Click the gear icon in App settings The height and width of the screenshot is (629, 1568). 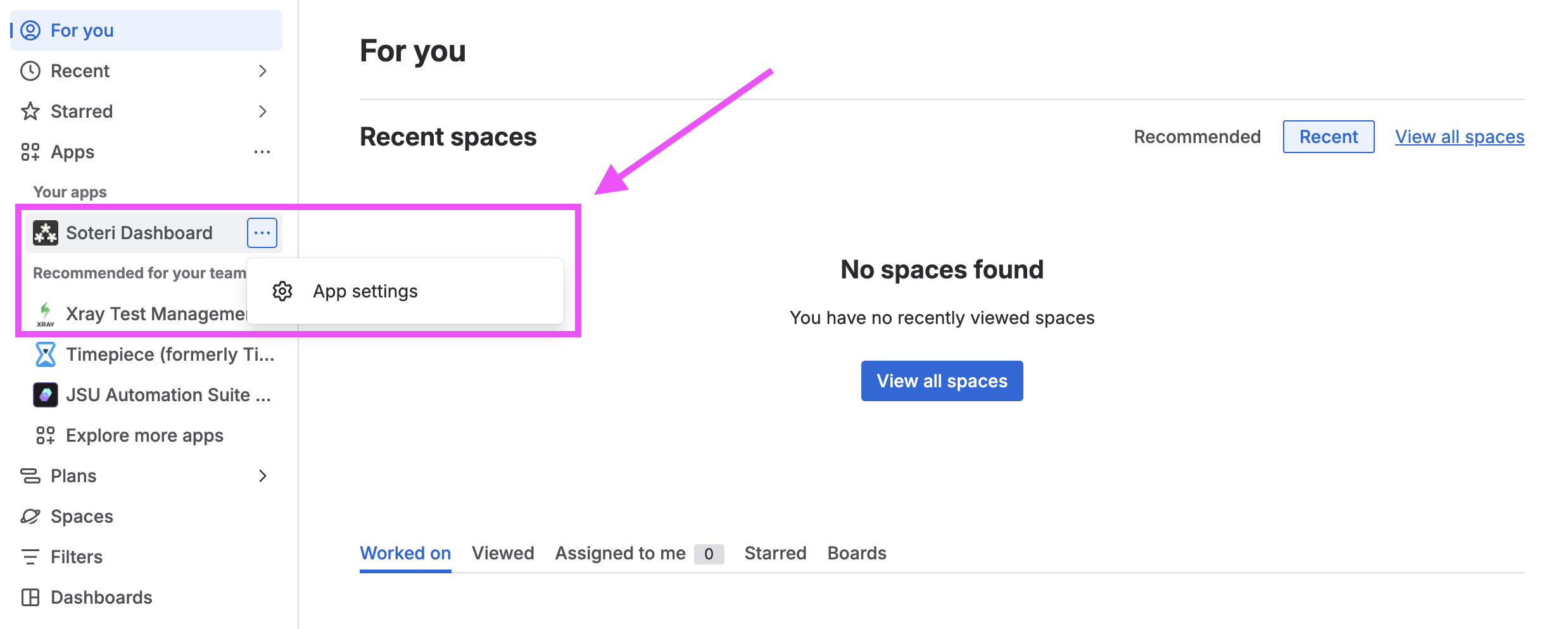point(282,291)
